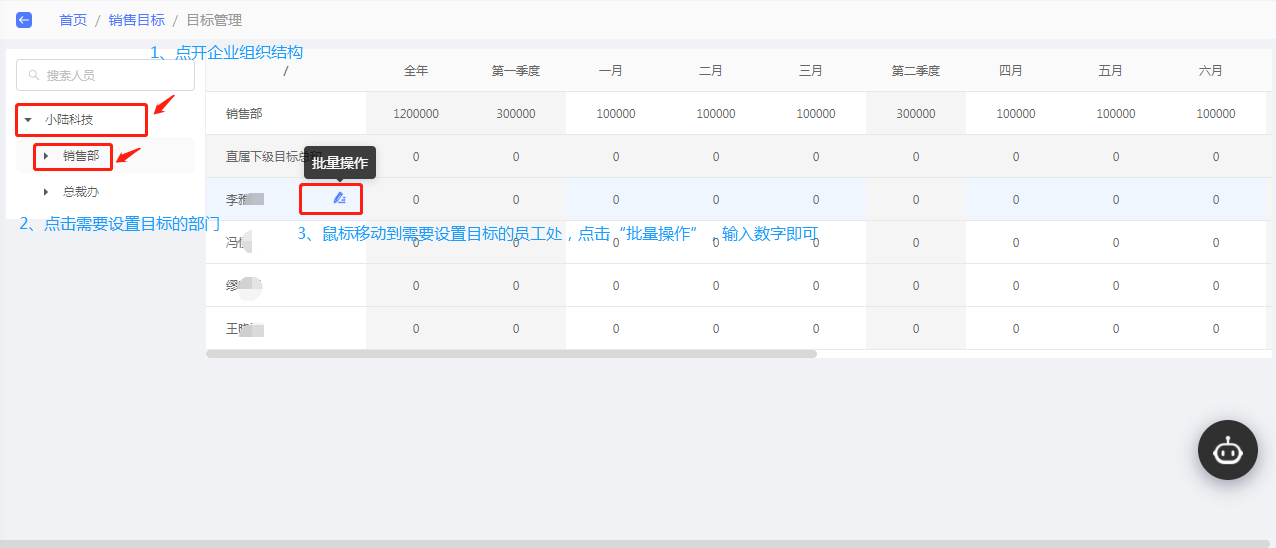Expand the 销售部 tree node arrow
This screenshot has width=1276, height=548.
pyautogui.click(x=46, y=156)
